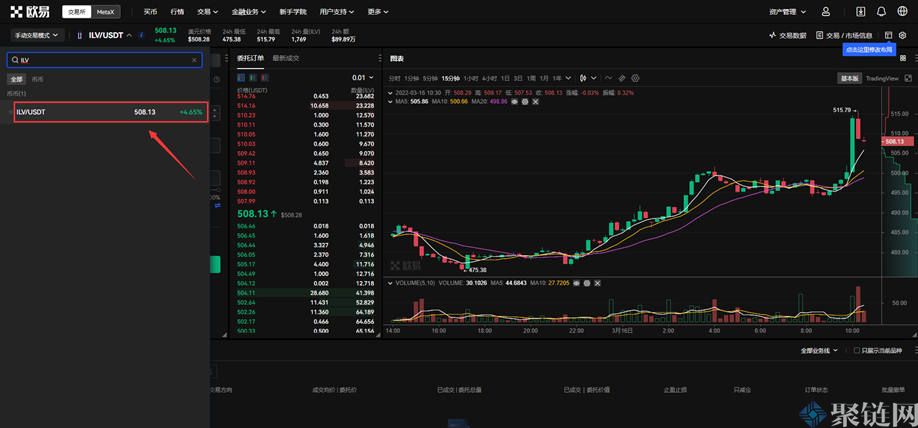Open the download app icon
Screen dimensions: 918x428
(861, 12)
